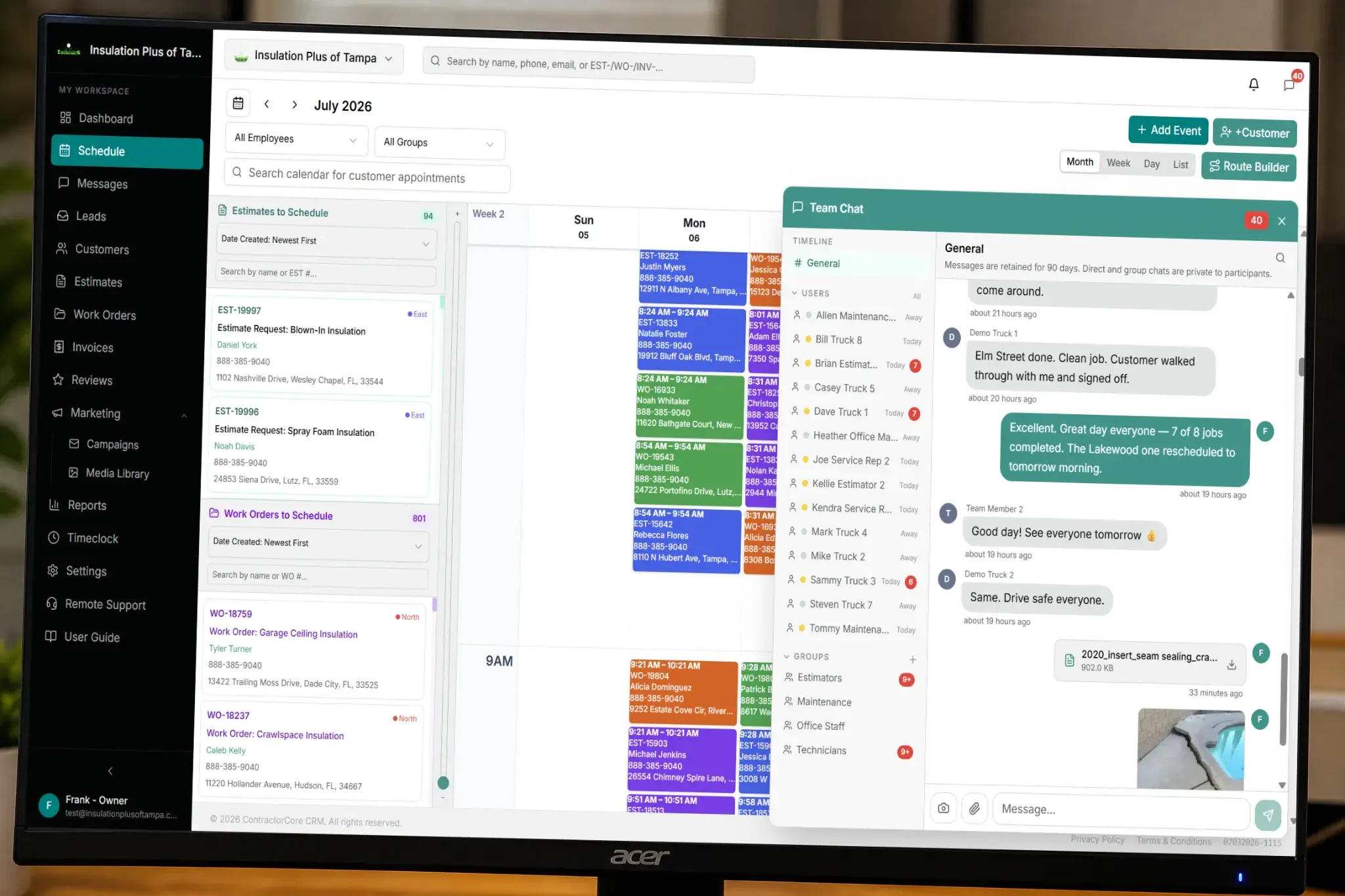Open Estimates sort Date Created dropdown
This screenshot has height=896, width=1345.
325,242
